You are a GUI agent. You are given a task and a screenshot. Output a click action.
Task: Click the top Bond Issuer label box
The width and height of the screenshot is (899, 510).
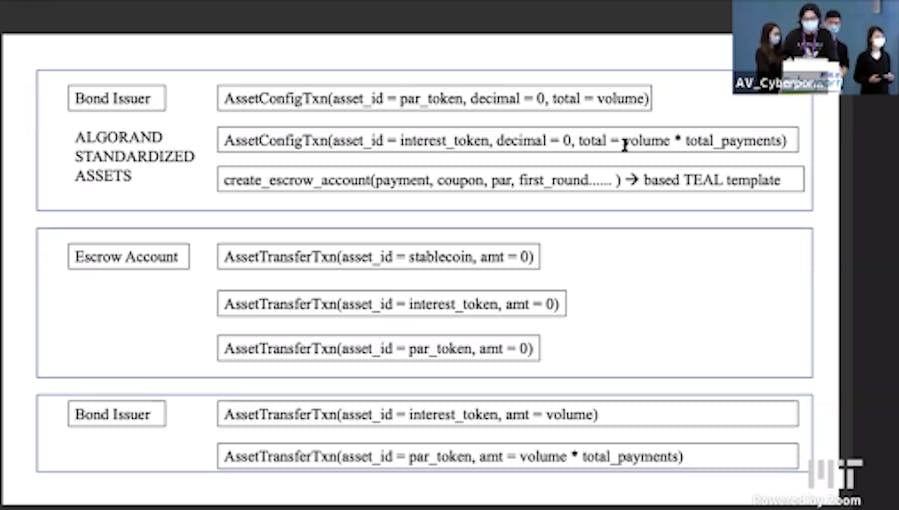[117, 98]
